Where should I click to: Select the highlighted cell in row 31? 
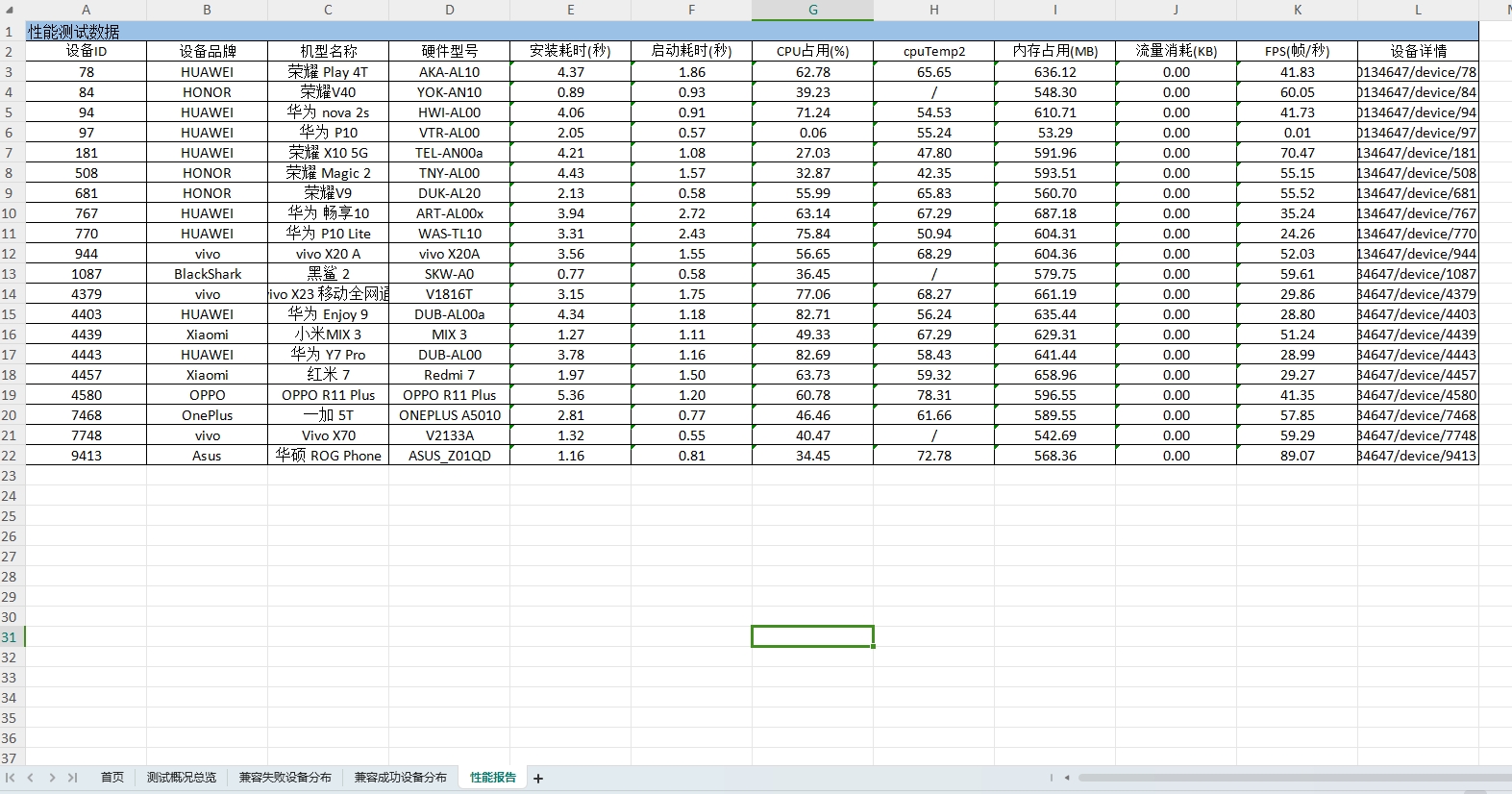[x=812, y=636]
